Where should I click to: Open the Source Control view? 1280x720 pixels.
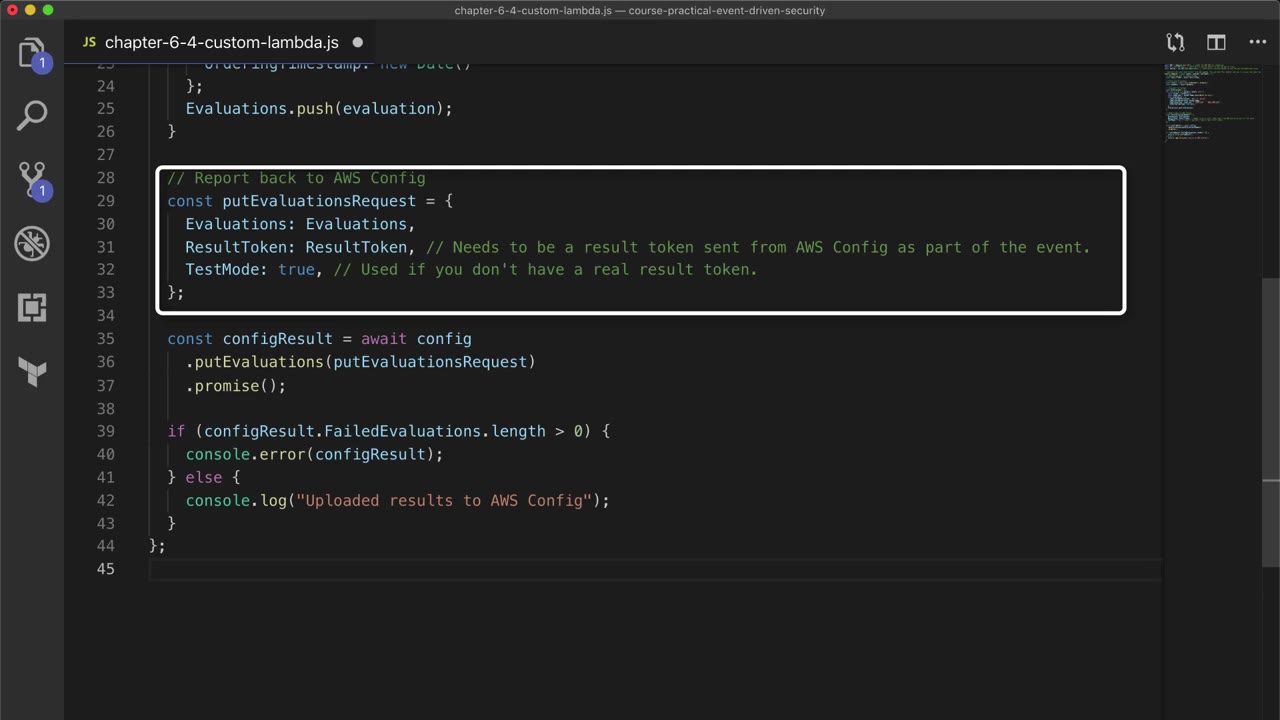click(32, 179)
